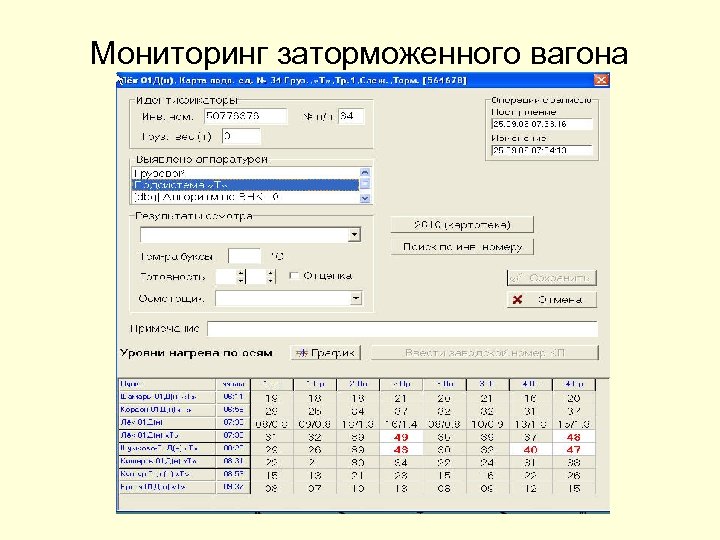Click the red 47 cell under 4 Пр
The image size is (720, 540).
pyautogui.click(x=574, y=450)
